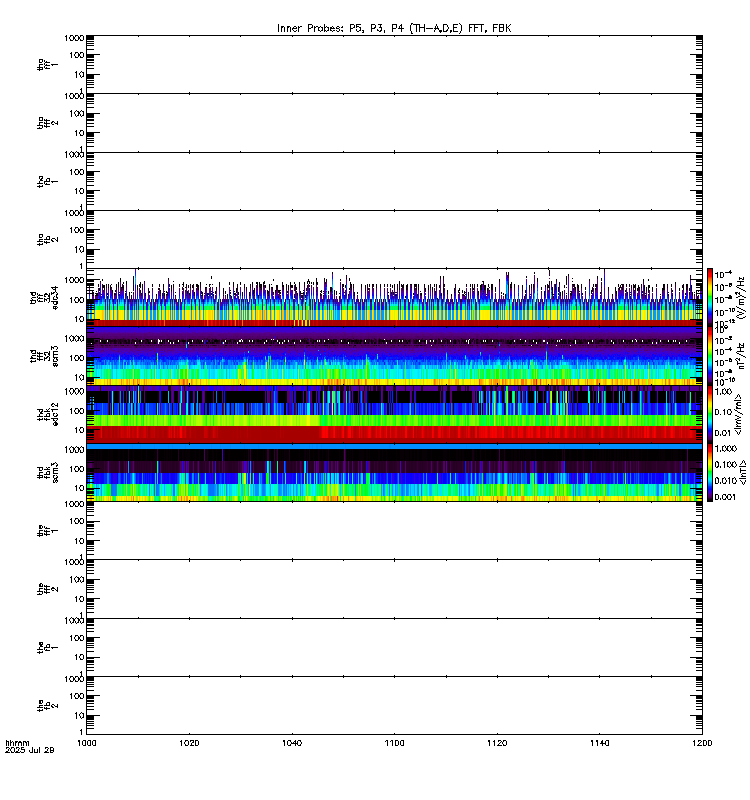Viewport: 750px width, 800px height.
Task: Click the 1120 time tick label
Action: coord(497,743)
